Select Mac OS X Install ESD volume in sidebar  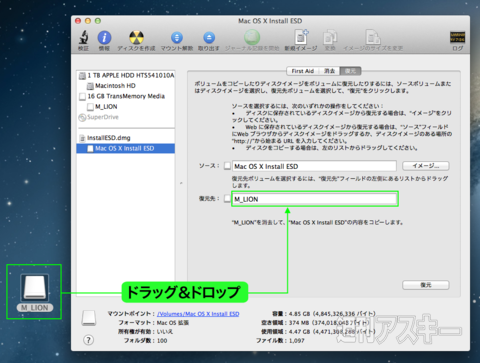coord(126,148)
